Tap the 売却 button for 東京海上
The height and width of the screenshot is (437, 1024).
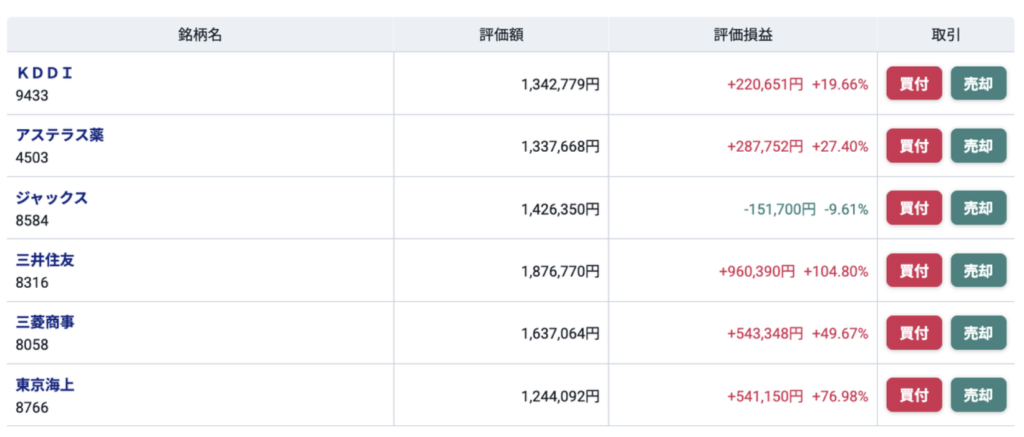click(x=978, y=395)
